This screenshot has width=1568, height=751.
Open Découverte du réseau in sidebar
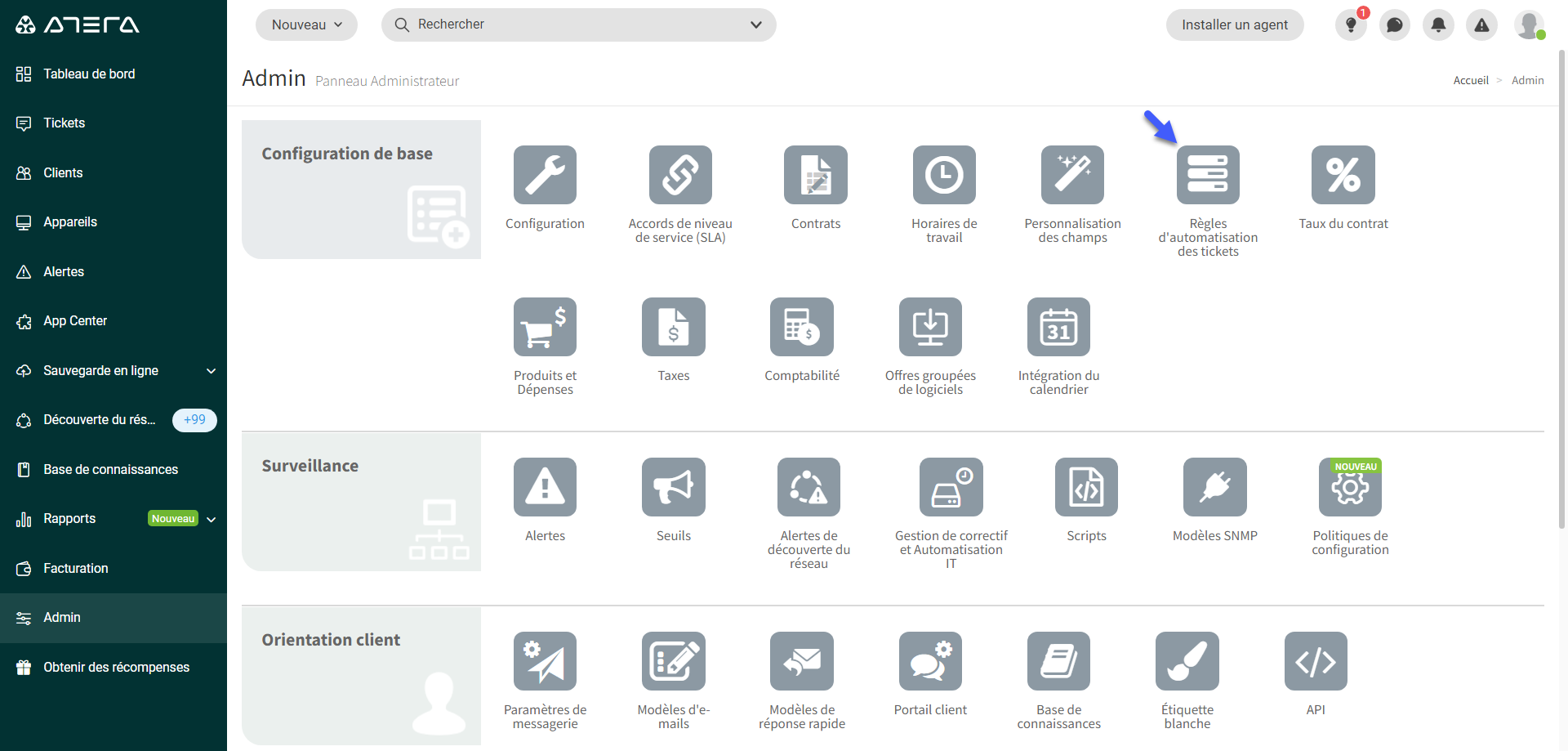[114, 420]
